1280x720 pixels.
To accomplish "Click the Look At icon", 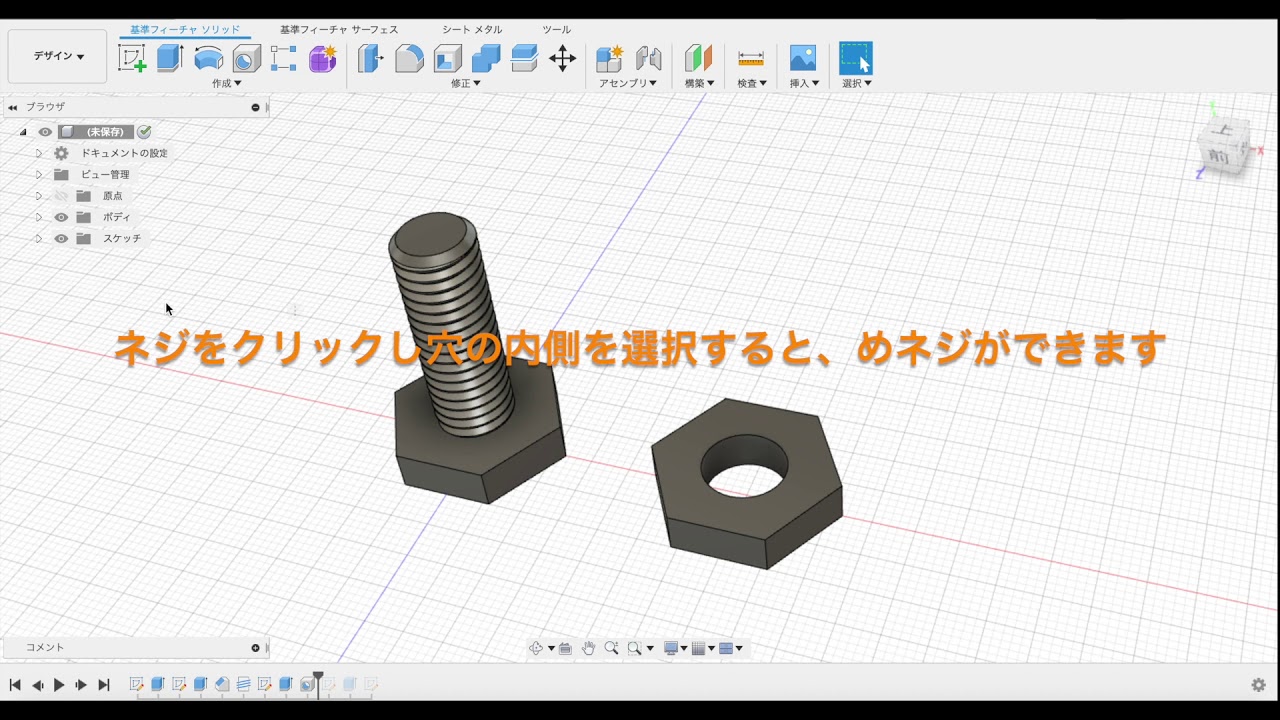I will pyautogui.click(x=565, y=648).
